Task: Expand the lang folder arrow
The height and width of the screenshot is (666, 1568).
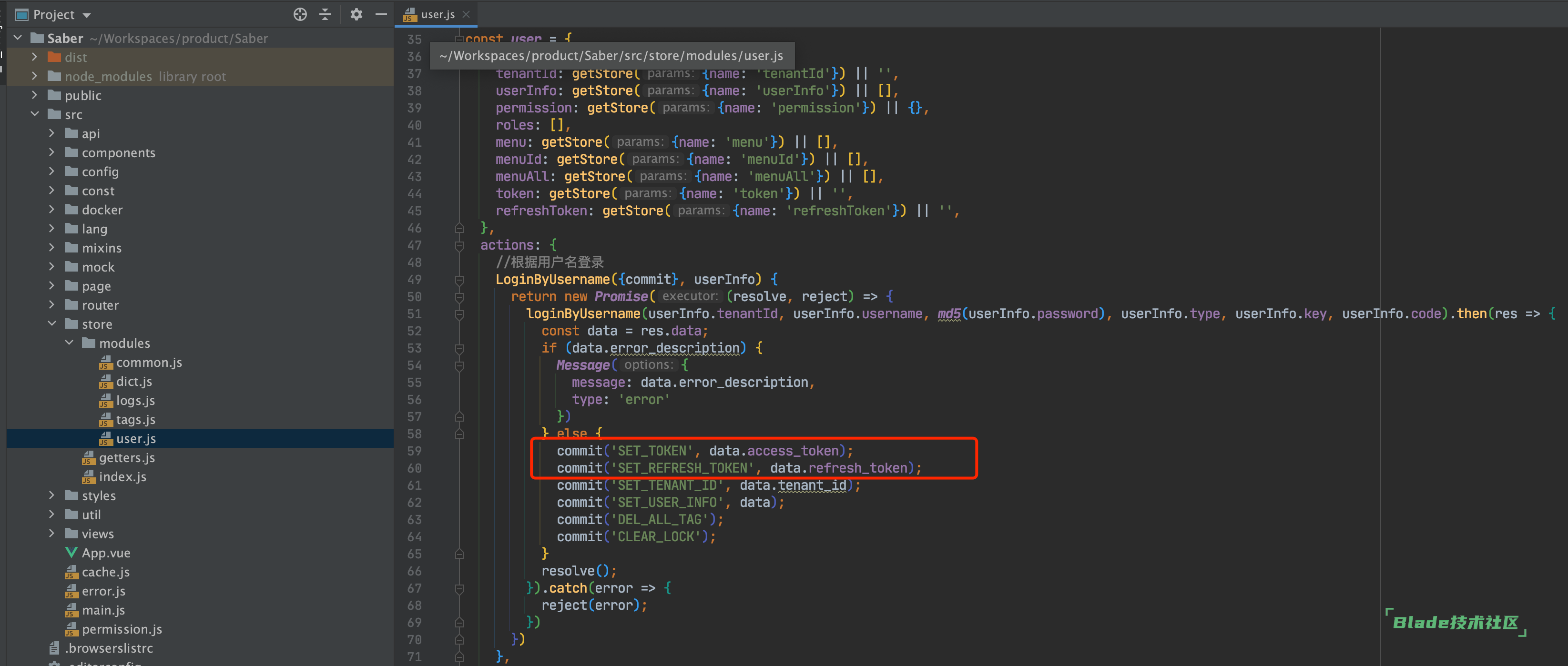Action: pyautogui.click(x=52, y=228)
